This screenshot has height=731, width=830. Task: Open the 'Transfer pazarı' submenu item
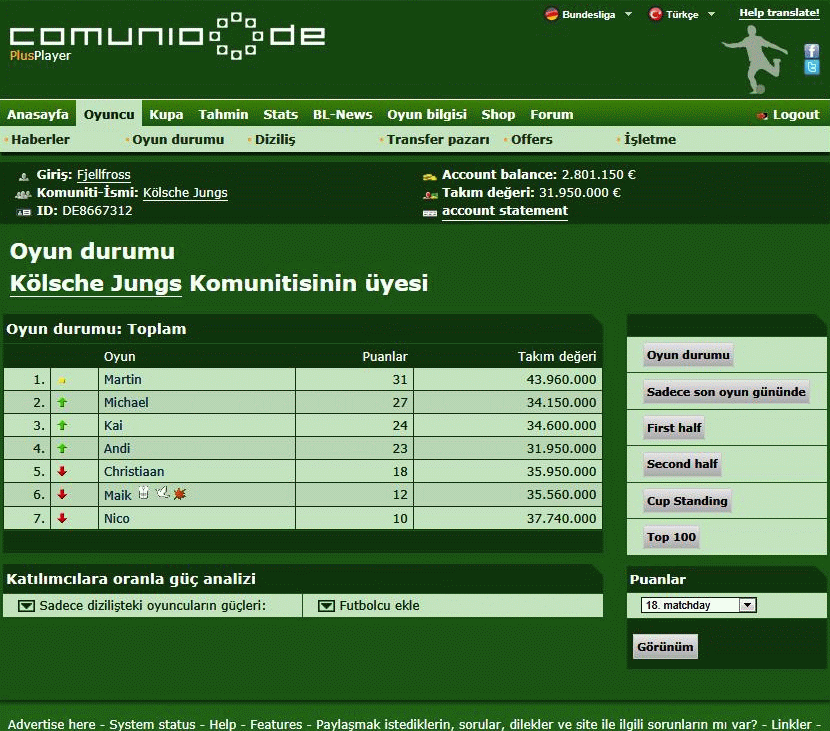click(x=437, y=139)
